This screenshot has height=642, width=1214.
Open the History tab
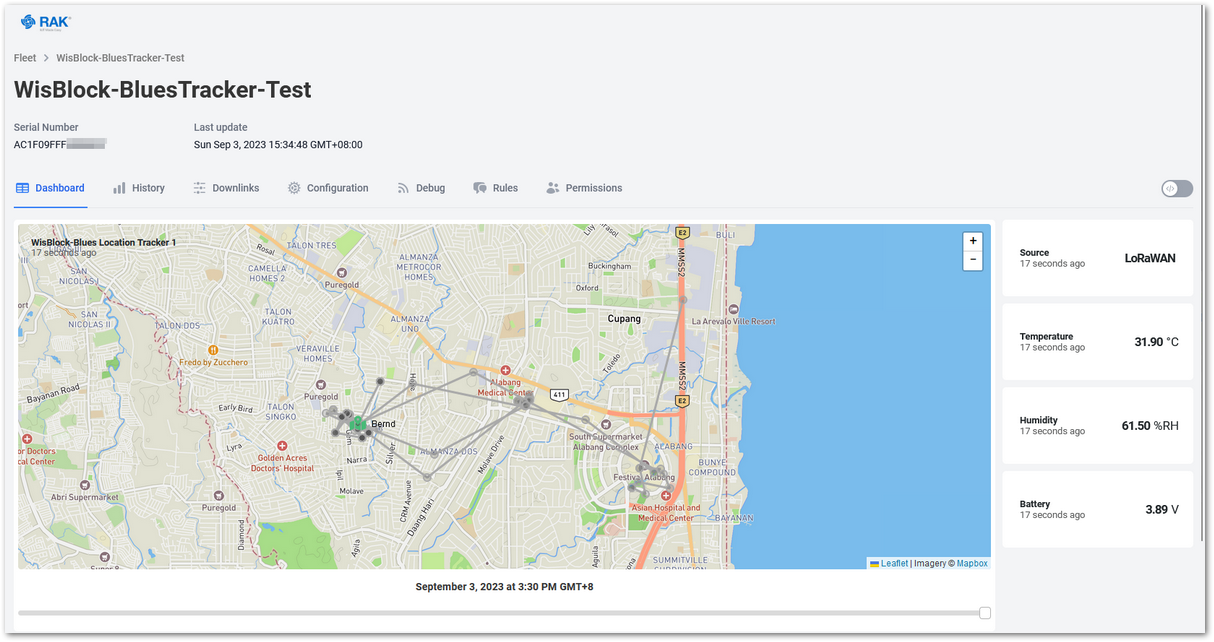pyautogui.click(x=139, y=188)
